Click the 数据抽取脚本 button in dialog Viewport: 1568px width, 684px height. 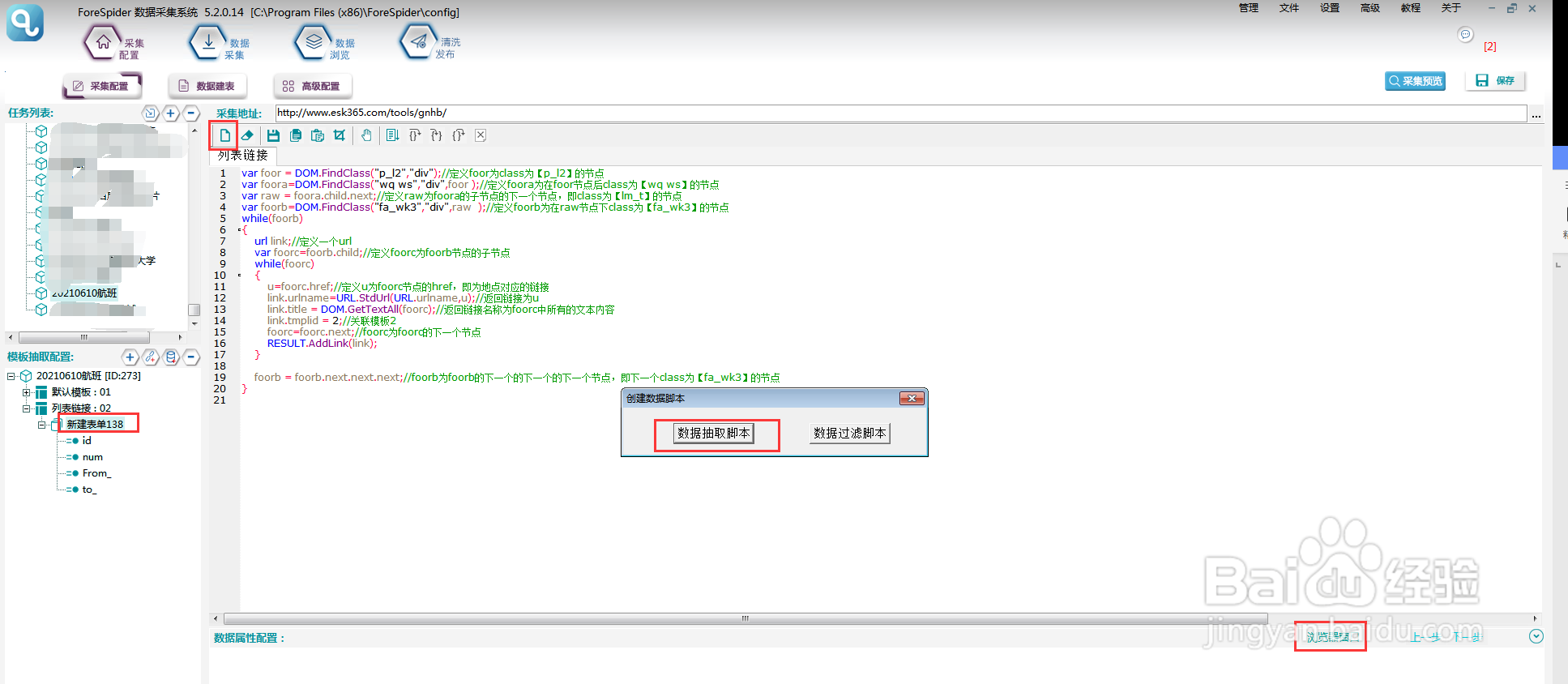pos(714,434)
